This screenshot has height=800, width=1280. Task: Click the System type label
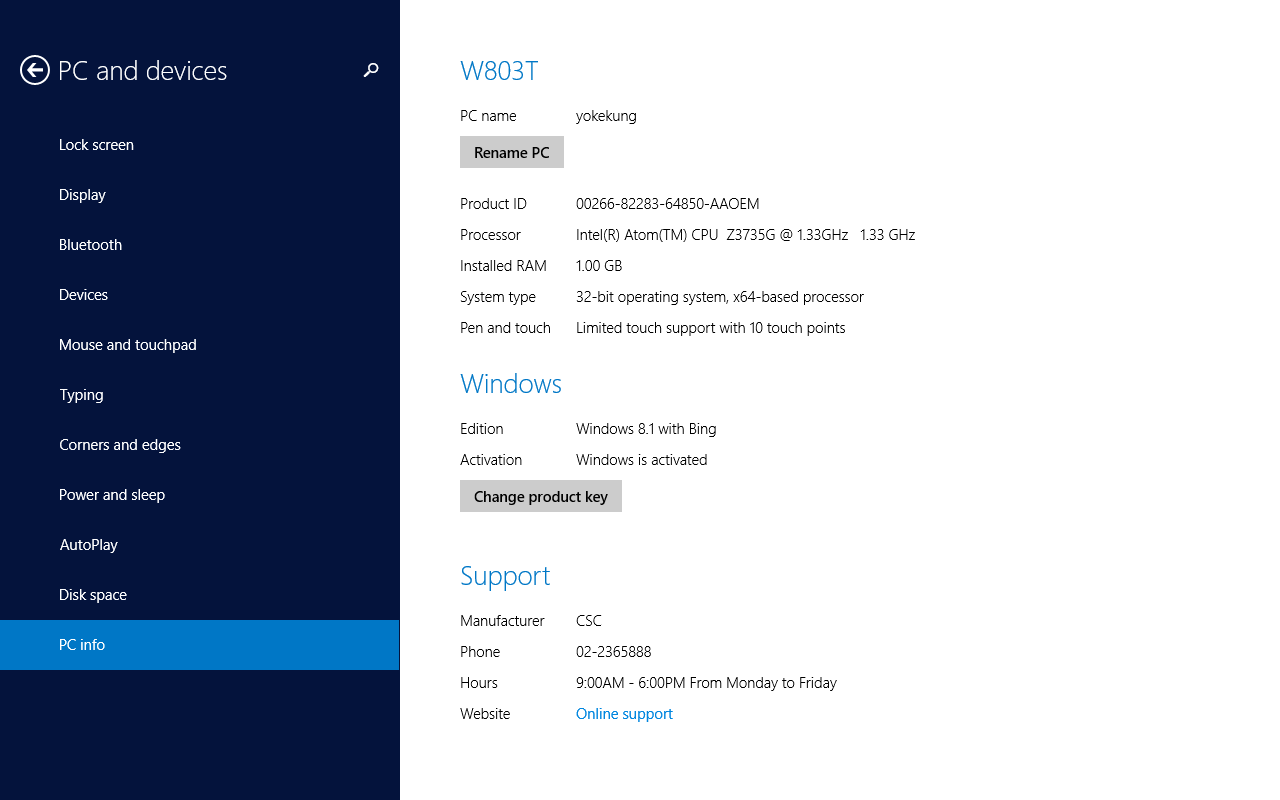pyautogui.click(x=498, y=297)
